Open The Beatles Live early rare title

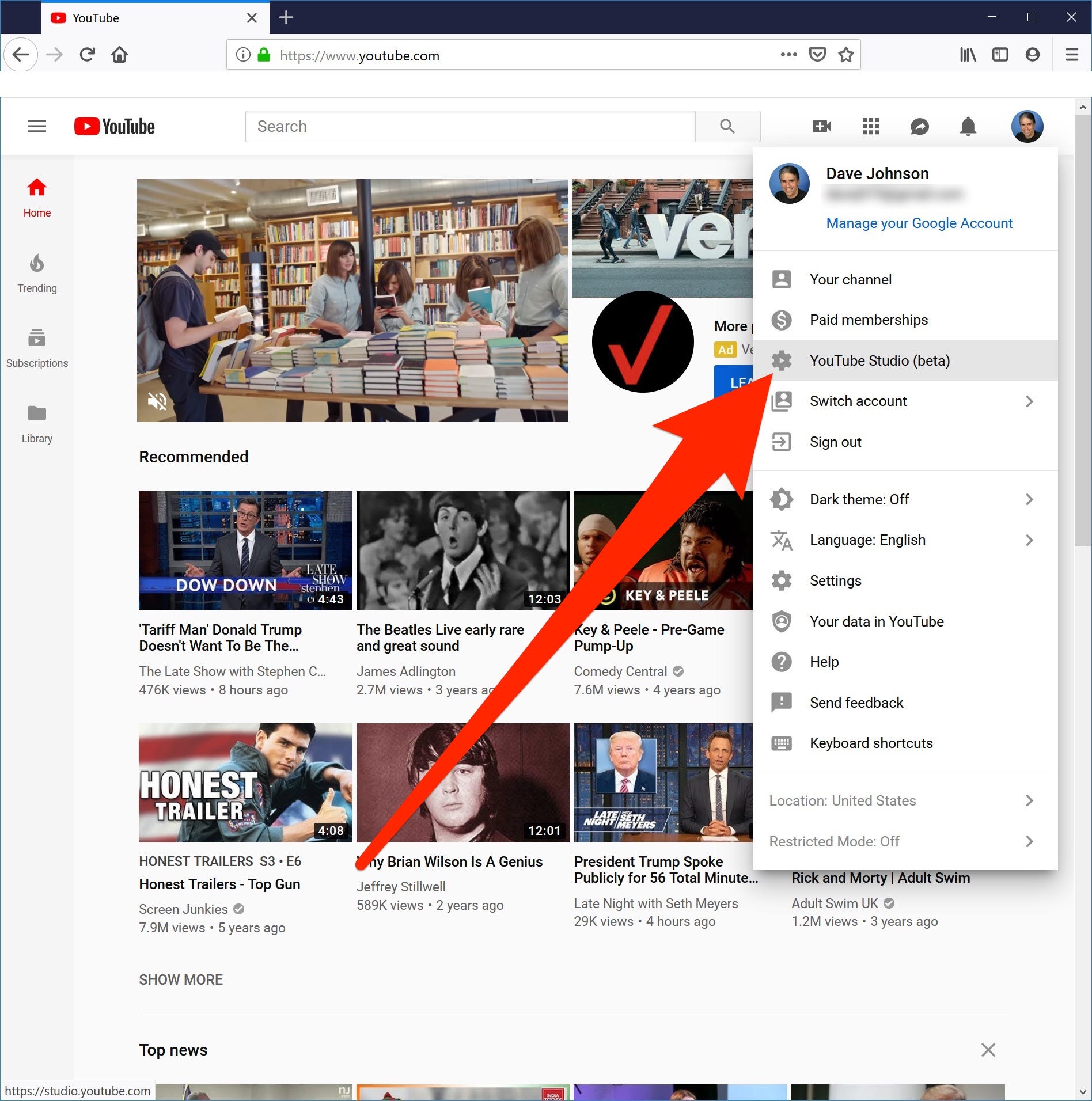click(440, 637)
